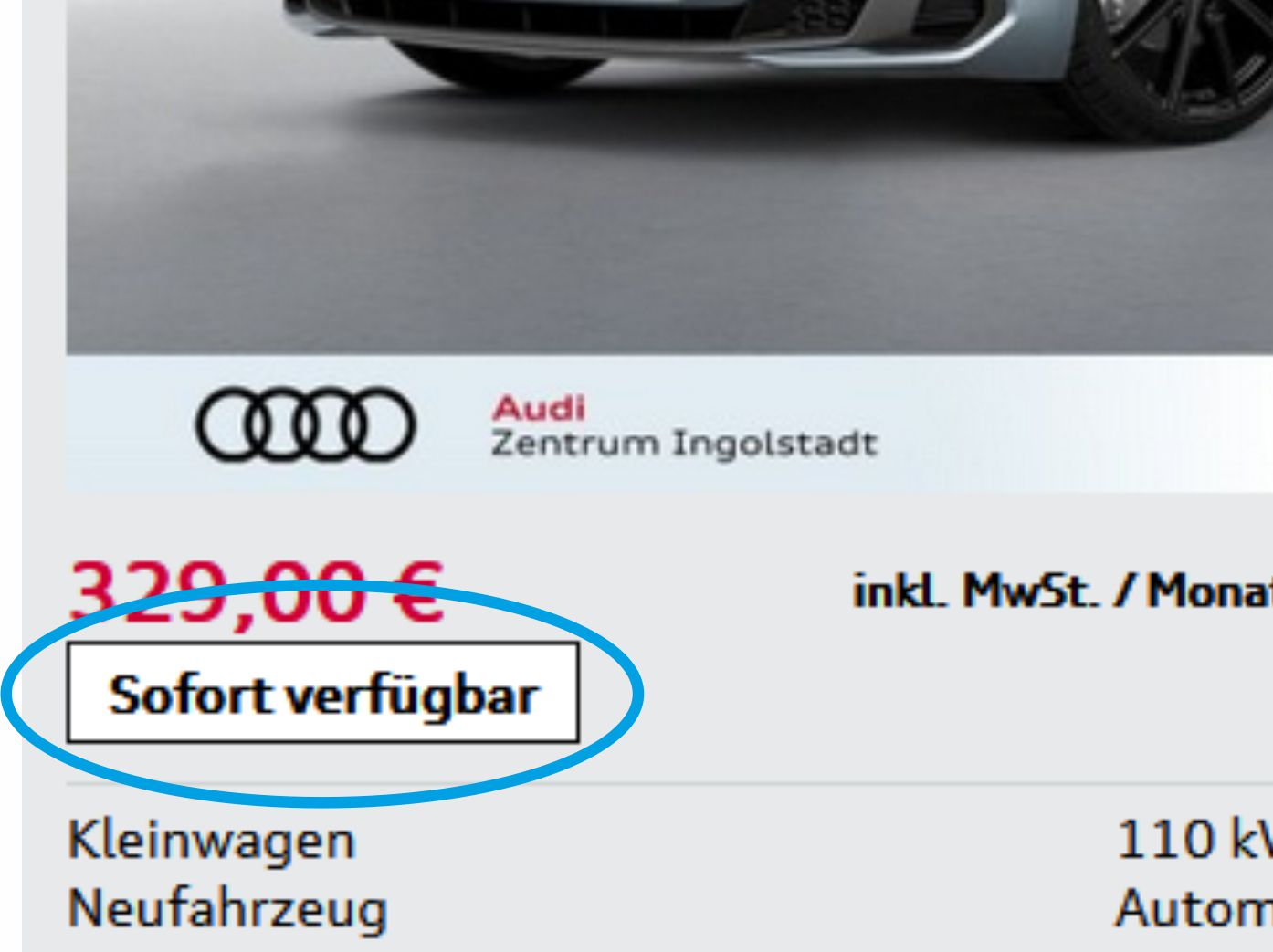1273x952 pixels.
Task: Click the red 329,00 € monthly price
Action: pyautogui.click(x=257, y=591)
